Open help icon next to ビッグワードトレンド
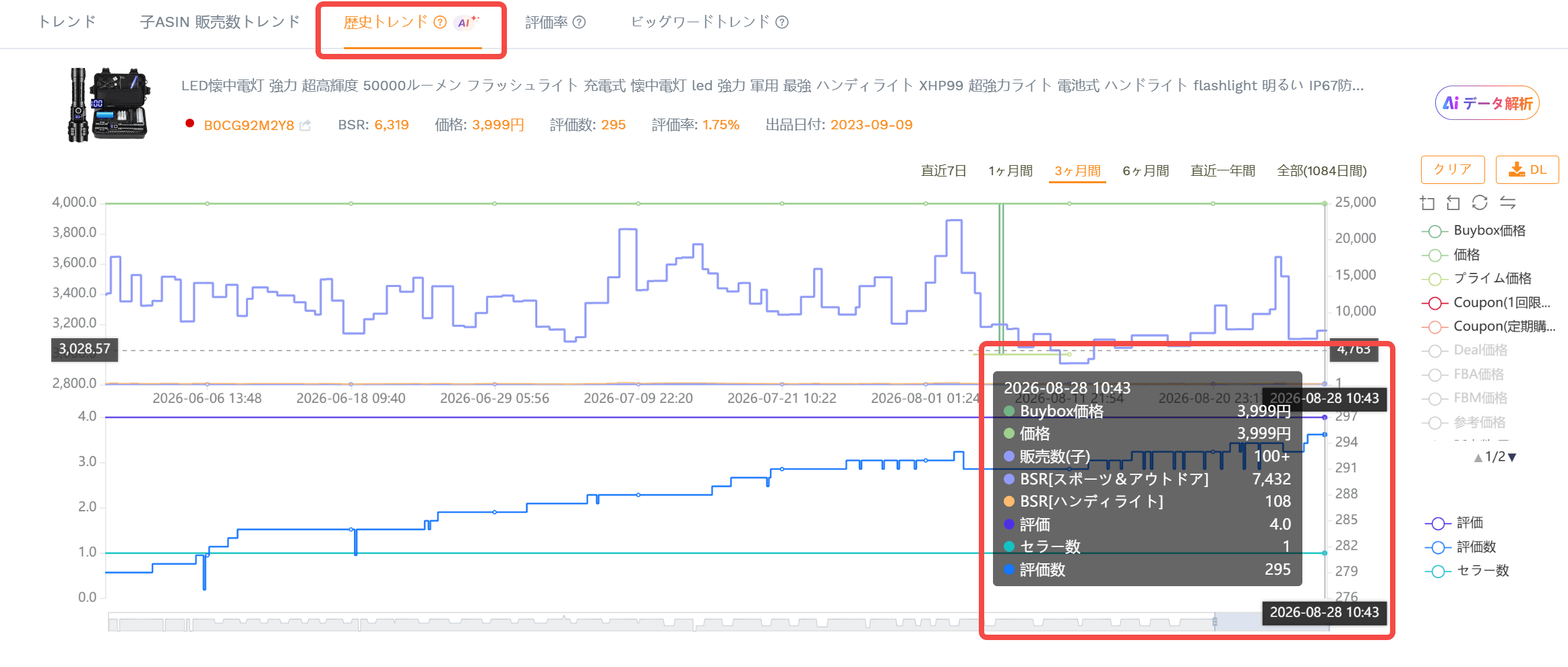Screen dimensions: 1568x667 782,22
